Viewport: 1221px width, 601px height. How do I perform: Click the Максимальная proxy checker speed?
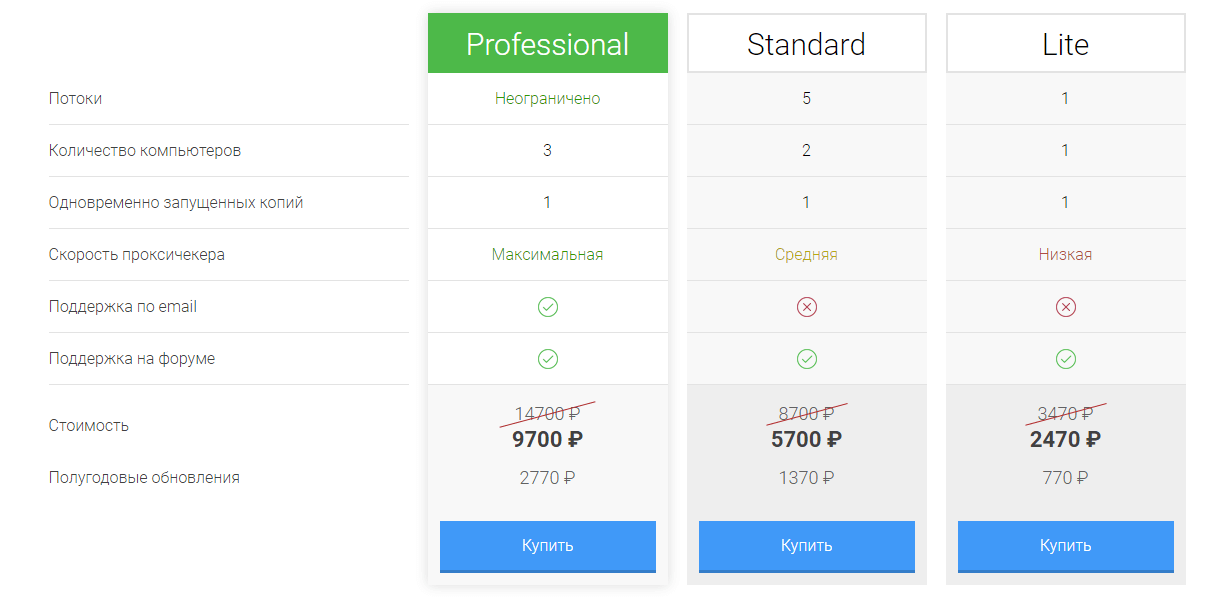548,255
